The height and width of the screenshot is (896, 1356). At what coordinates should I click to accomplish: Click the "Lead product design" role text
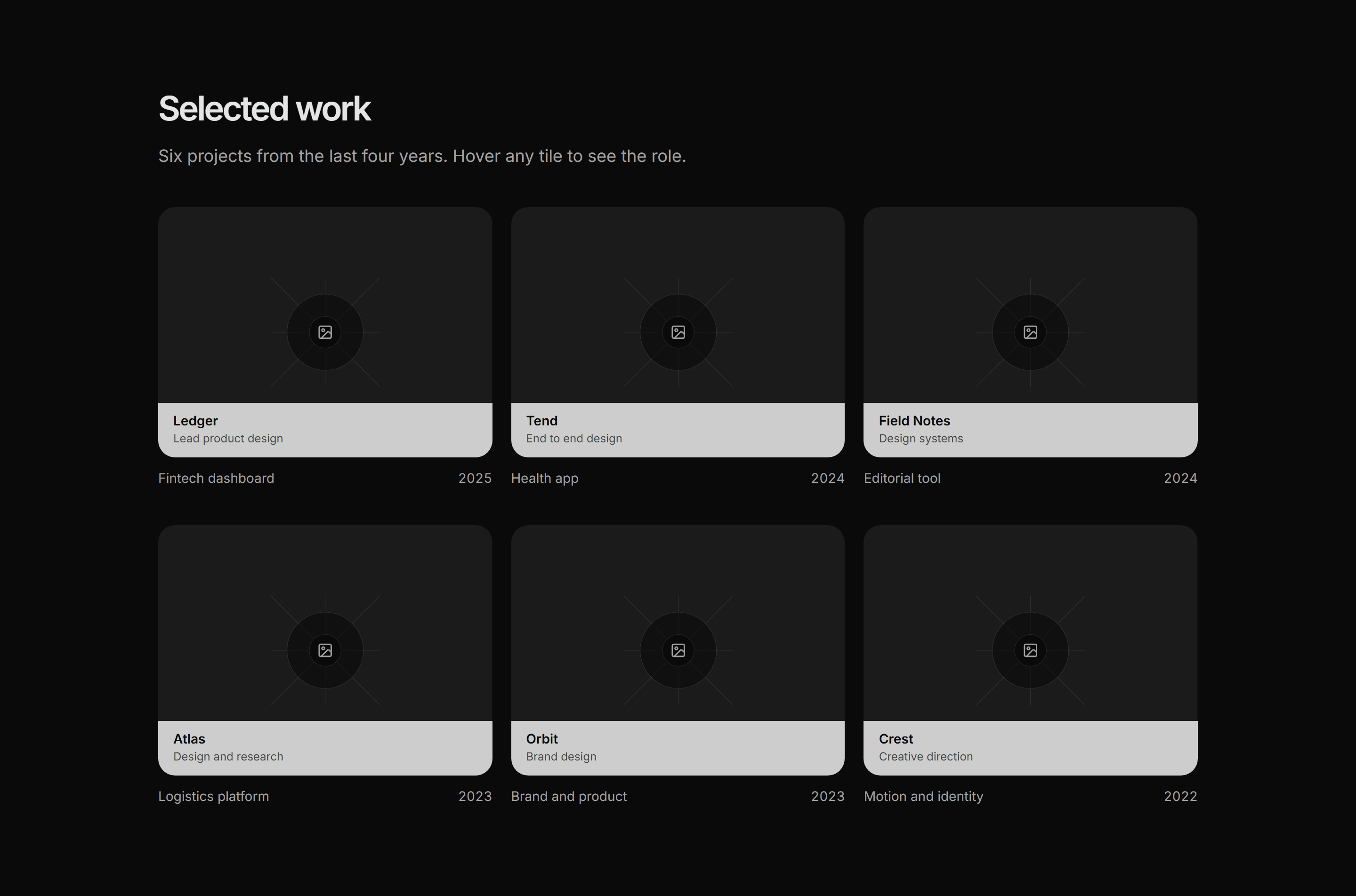228,439
